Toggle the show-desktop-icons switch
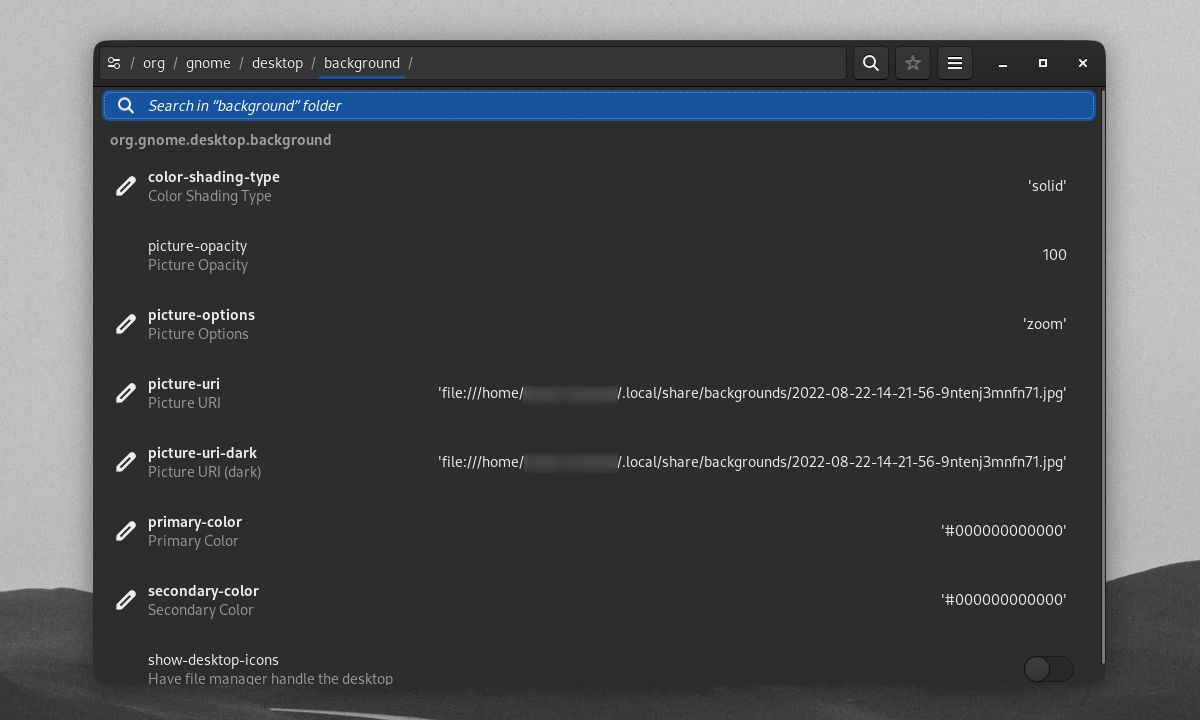This screenshot has width=1200, height=720. click(x=1048, y=669)
